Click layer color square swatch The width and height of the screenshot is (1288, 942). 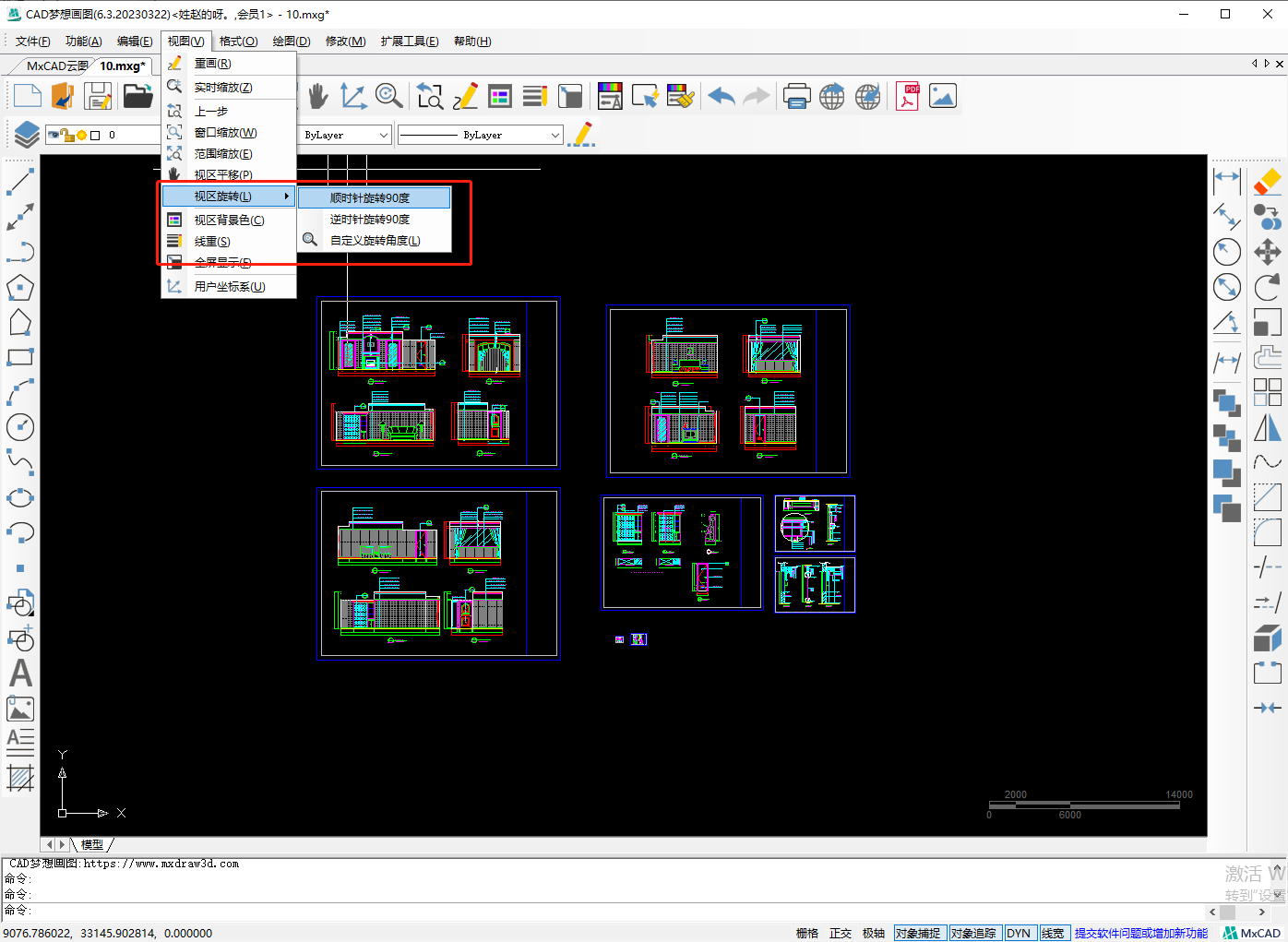(x=95, y=136)
